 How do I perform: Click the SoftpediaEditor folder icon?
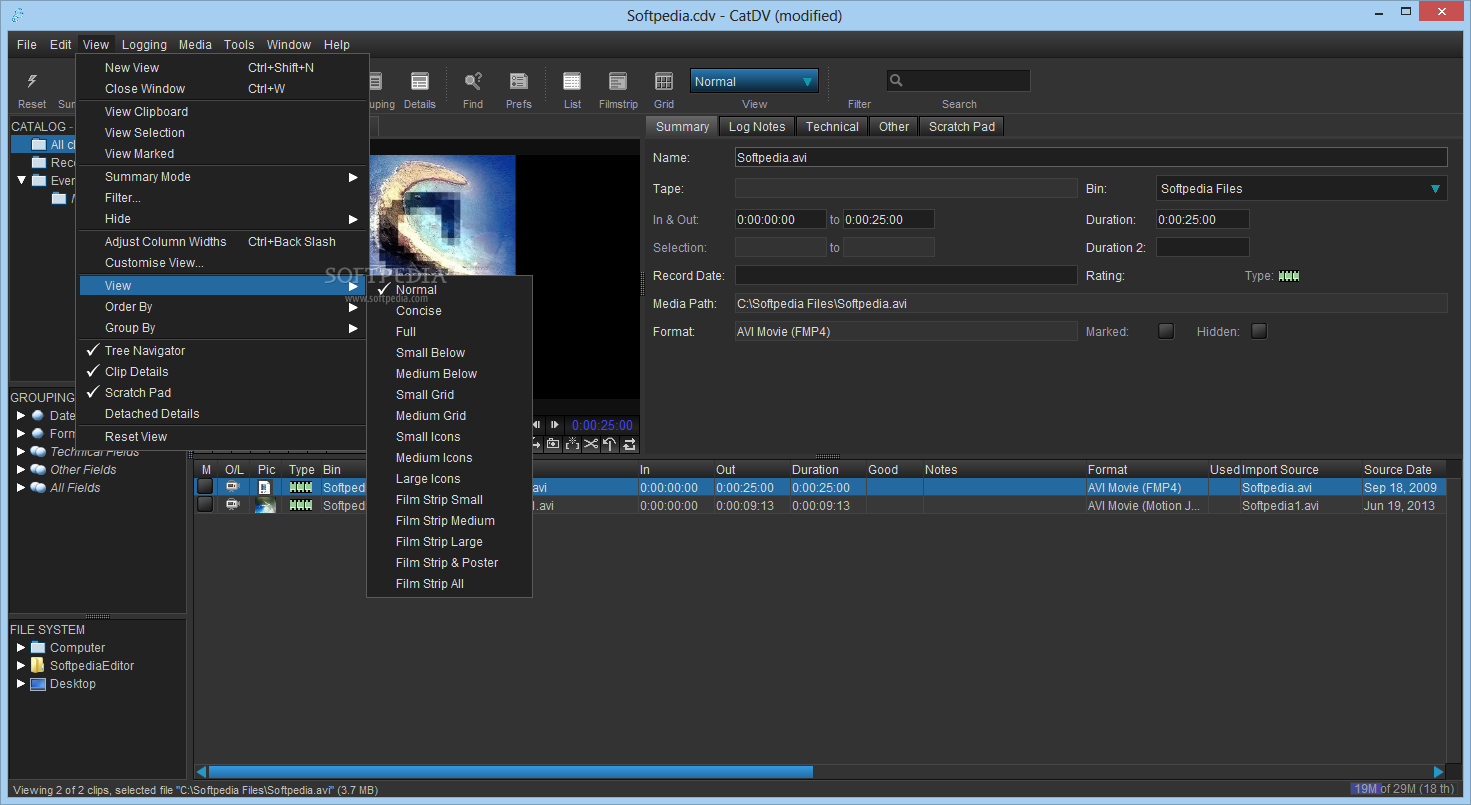click(x=38, y=666)
